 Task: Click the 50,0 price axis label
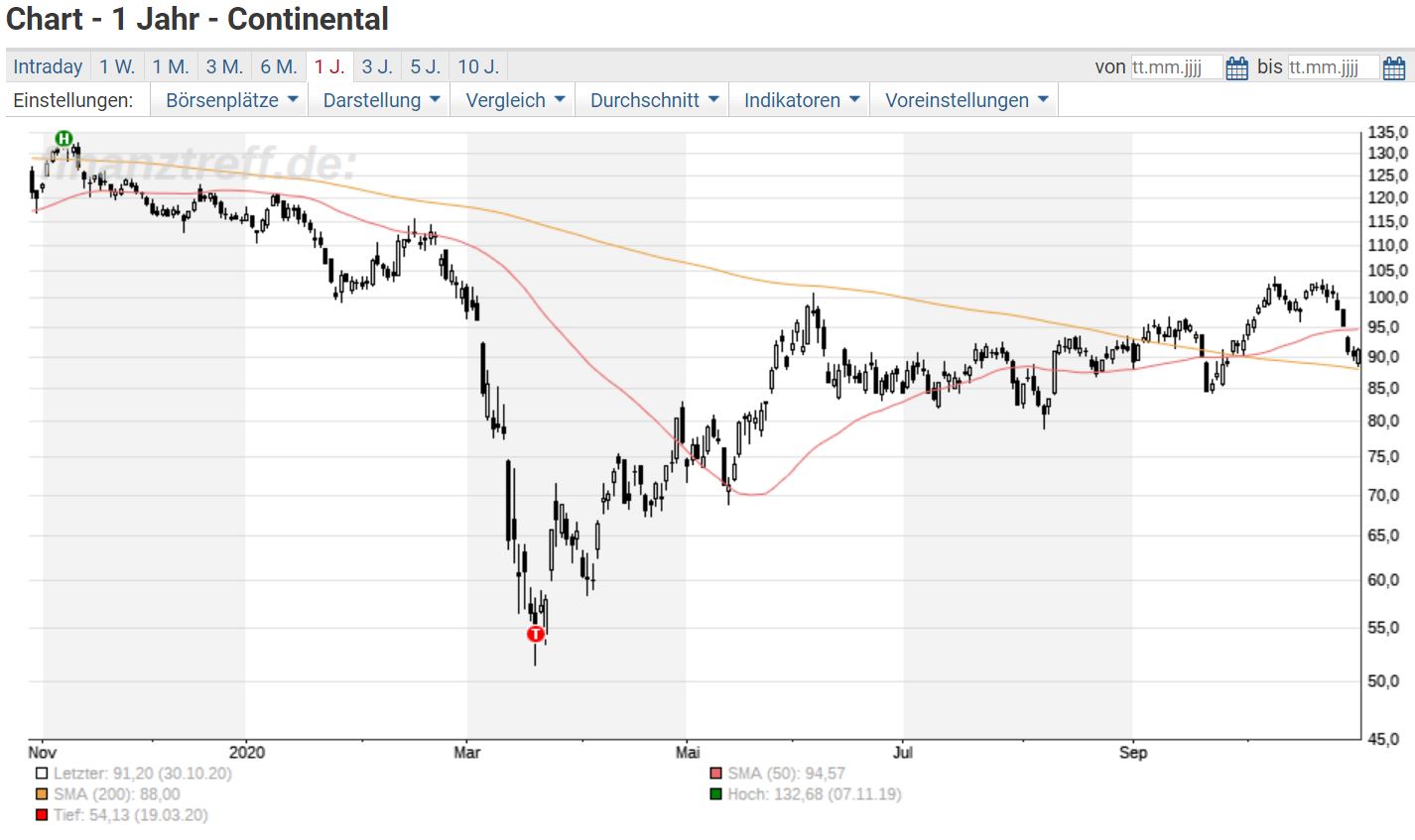click(x=1383, y=681)
